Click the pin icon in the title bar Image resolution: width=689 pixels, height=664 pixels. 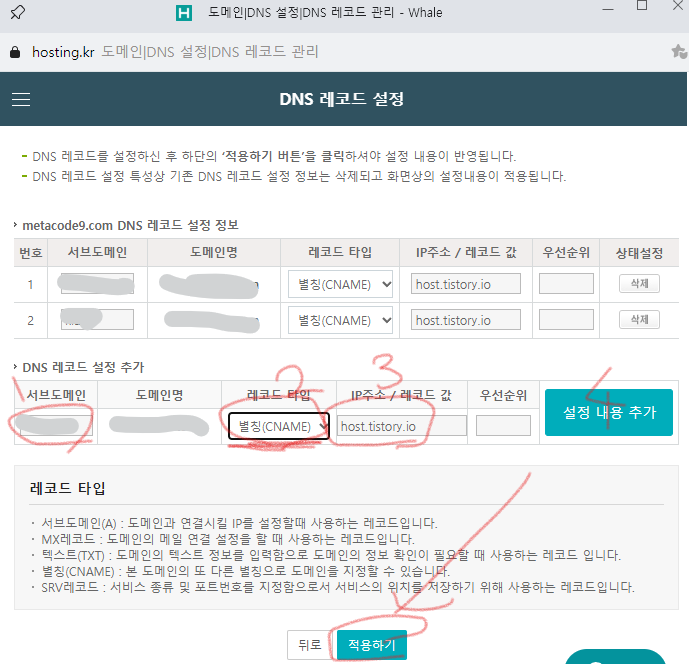[19, 12]
